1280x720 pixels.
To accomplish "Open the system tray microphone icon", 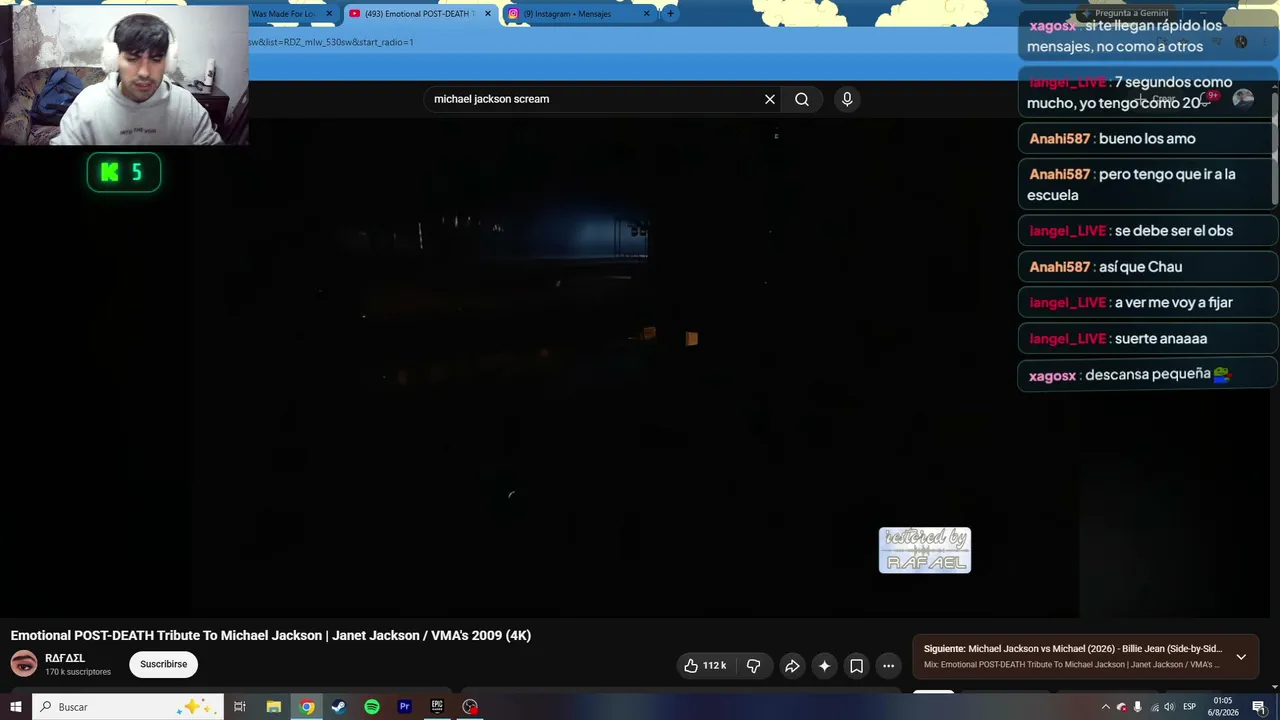I will 1137,707.
